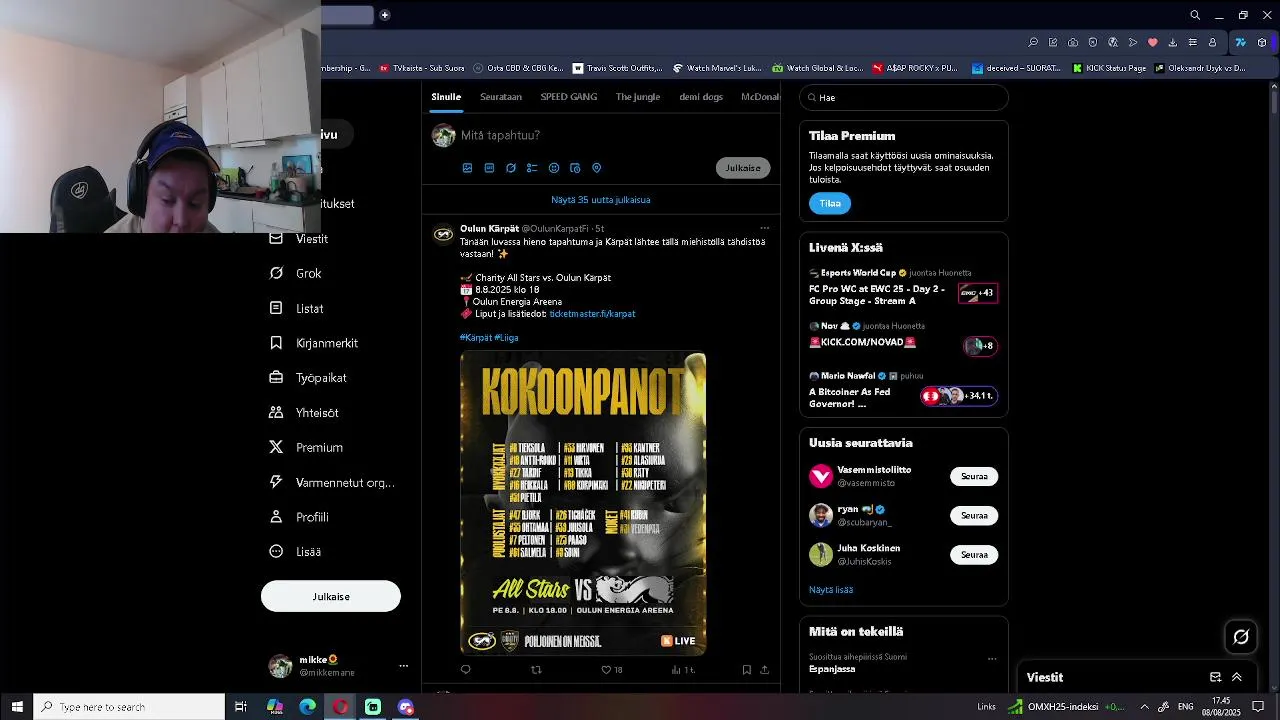Viewport: 1280px width, 720px height.
Task: Open Microsoft Edge from the taskbar
Action: tap(308, 707)
